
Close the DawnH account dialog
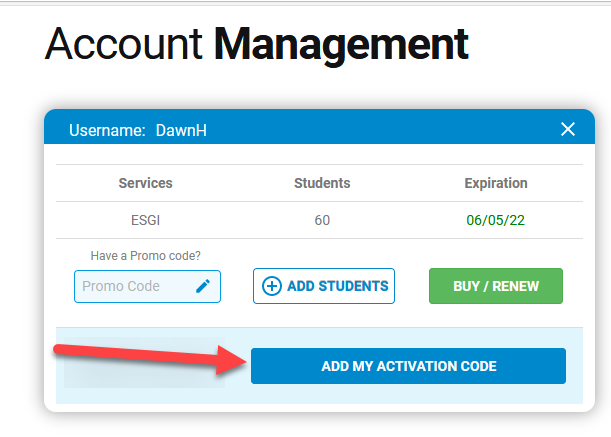pyautogui.click(x=568, y=129)
